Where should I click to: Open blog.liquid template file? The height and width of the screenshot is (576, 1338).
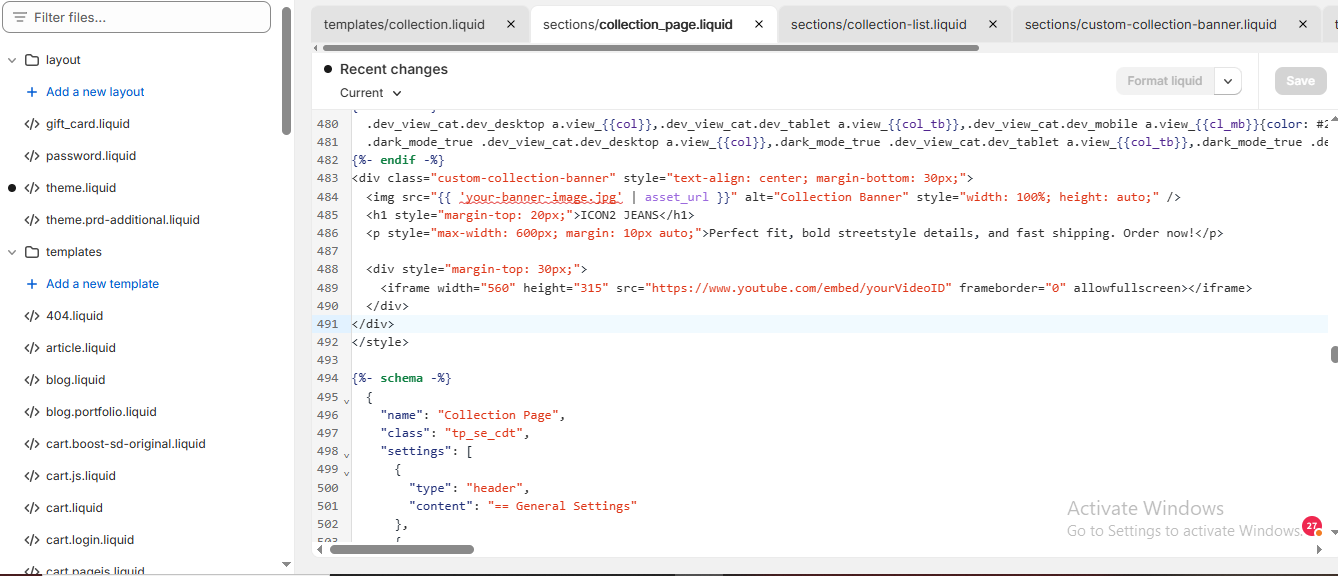(75, 380)
